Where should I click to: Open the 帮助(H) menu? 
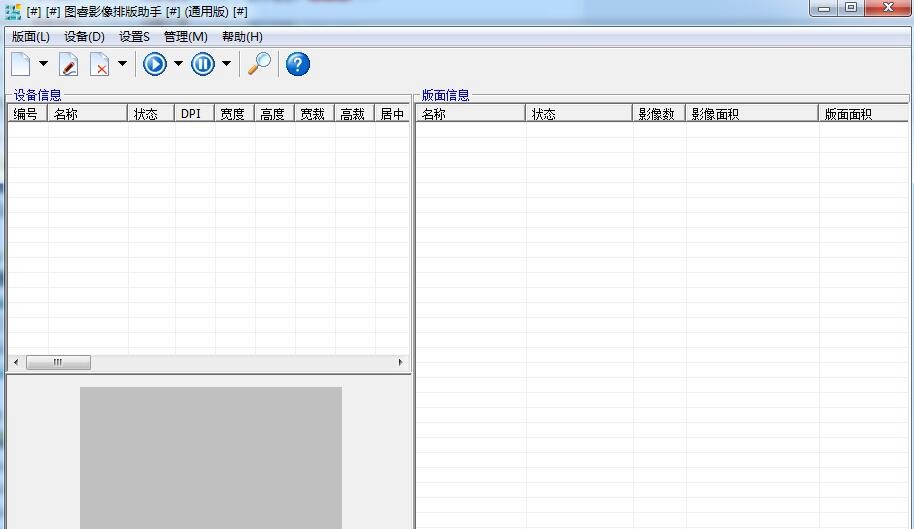(x=242, y=37)
